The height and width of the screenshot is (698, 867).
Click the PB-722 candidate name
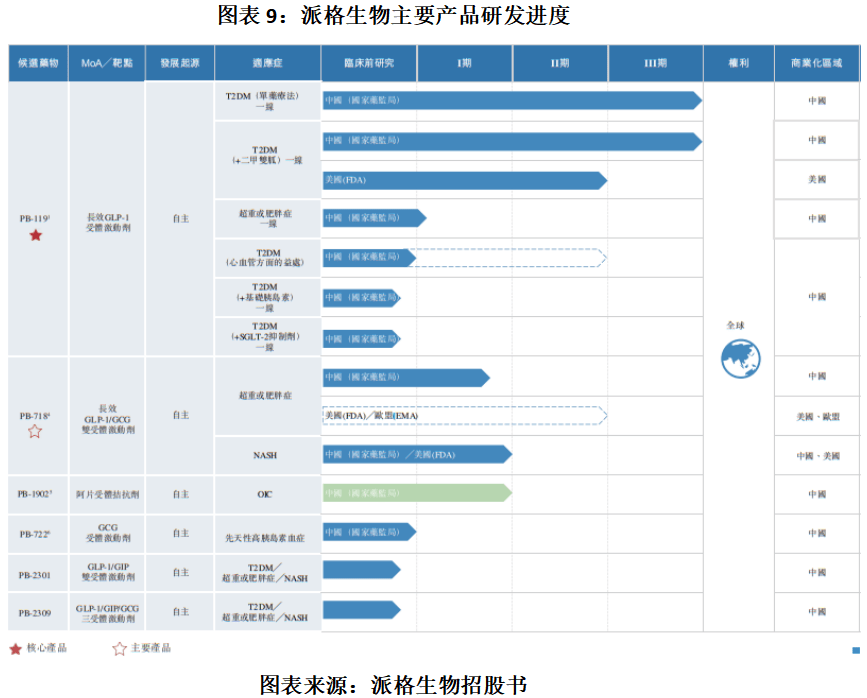[35, 534]
